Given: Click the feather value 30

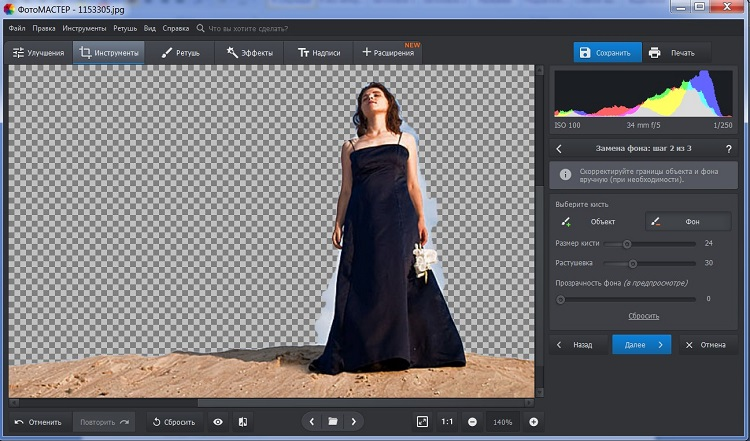Looking at the screenshot, I should pos(708,263).
